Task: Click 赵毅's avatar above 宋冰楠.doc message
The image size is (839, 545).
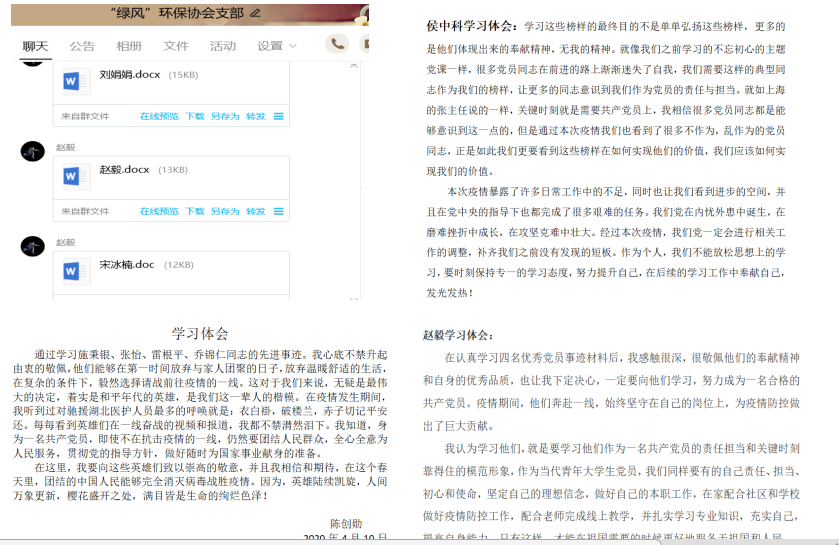Action: pyautogui.click(x=33, y=246)
